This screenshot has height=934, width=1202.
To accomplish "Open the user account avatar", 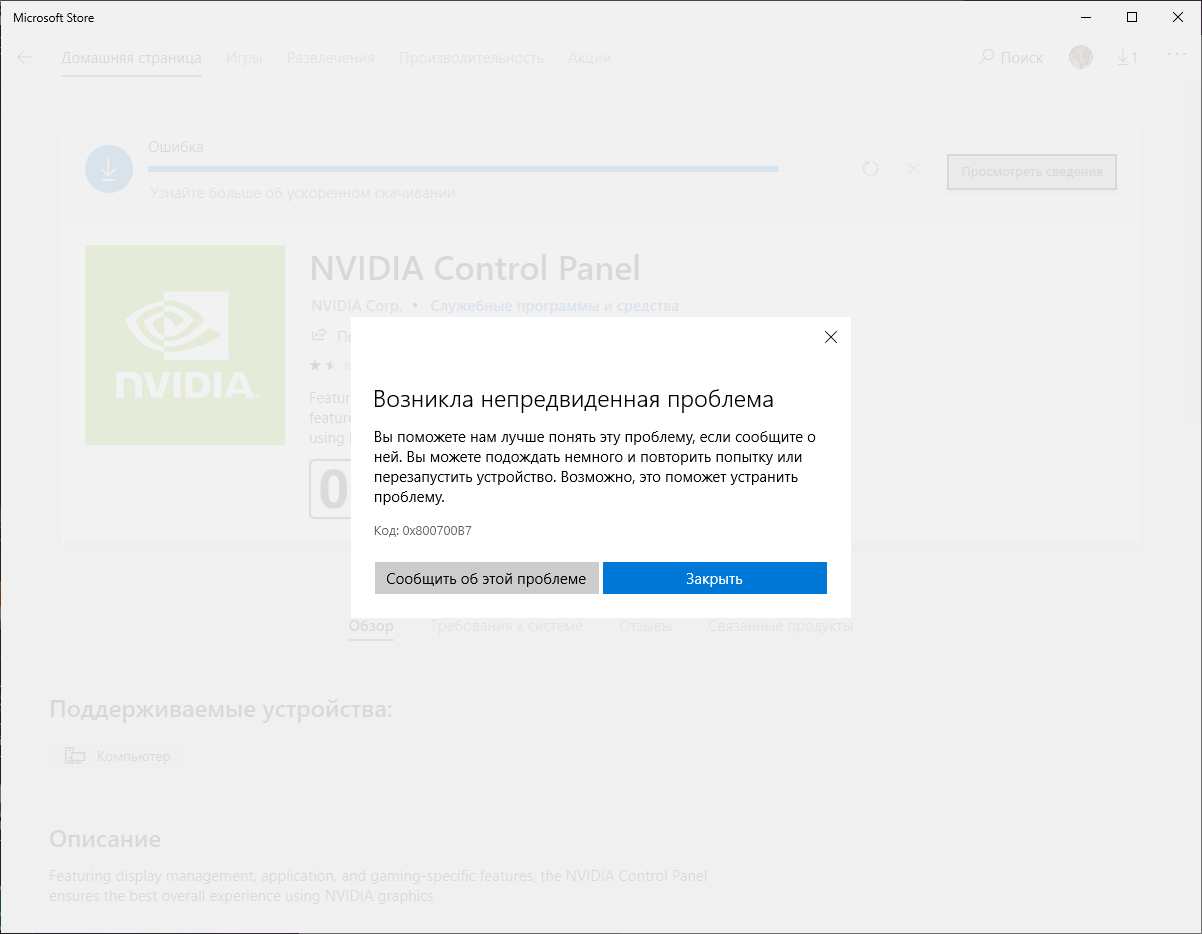I will point(1081,57).
